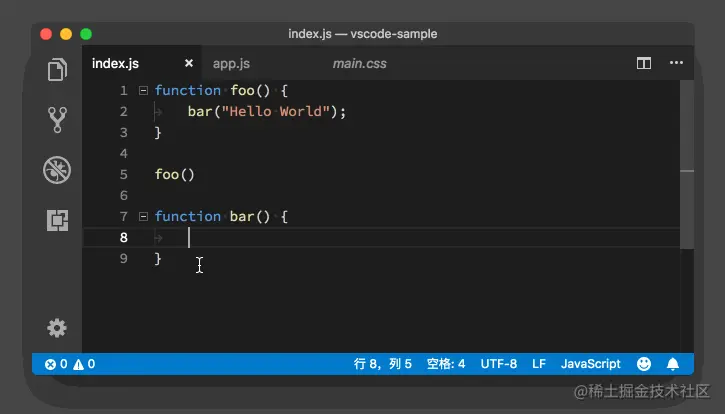
Task: Click line number 9 in gutter
Action: tap(123, 259)
